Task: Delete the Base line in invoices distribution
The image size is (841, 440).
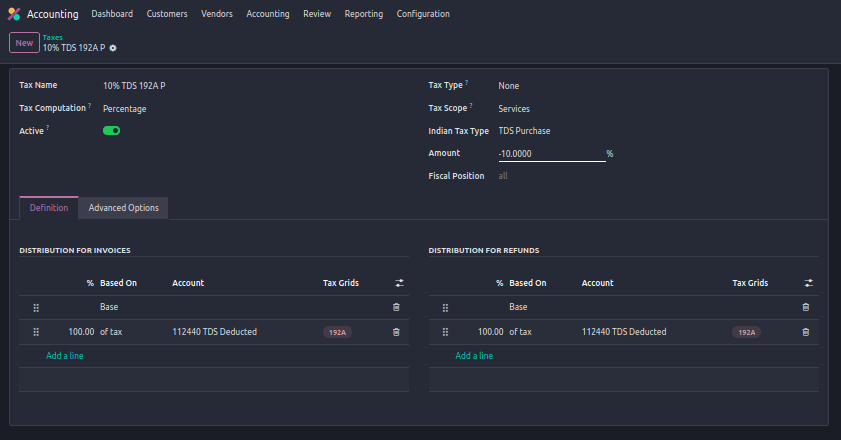Action: point(396,307)
